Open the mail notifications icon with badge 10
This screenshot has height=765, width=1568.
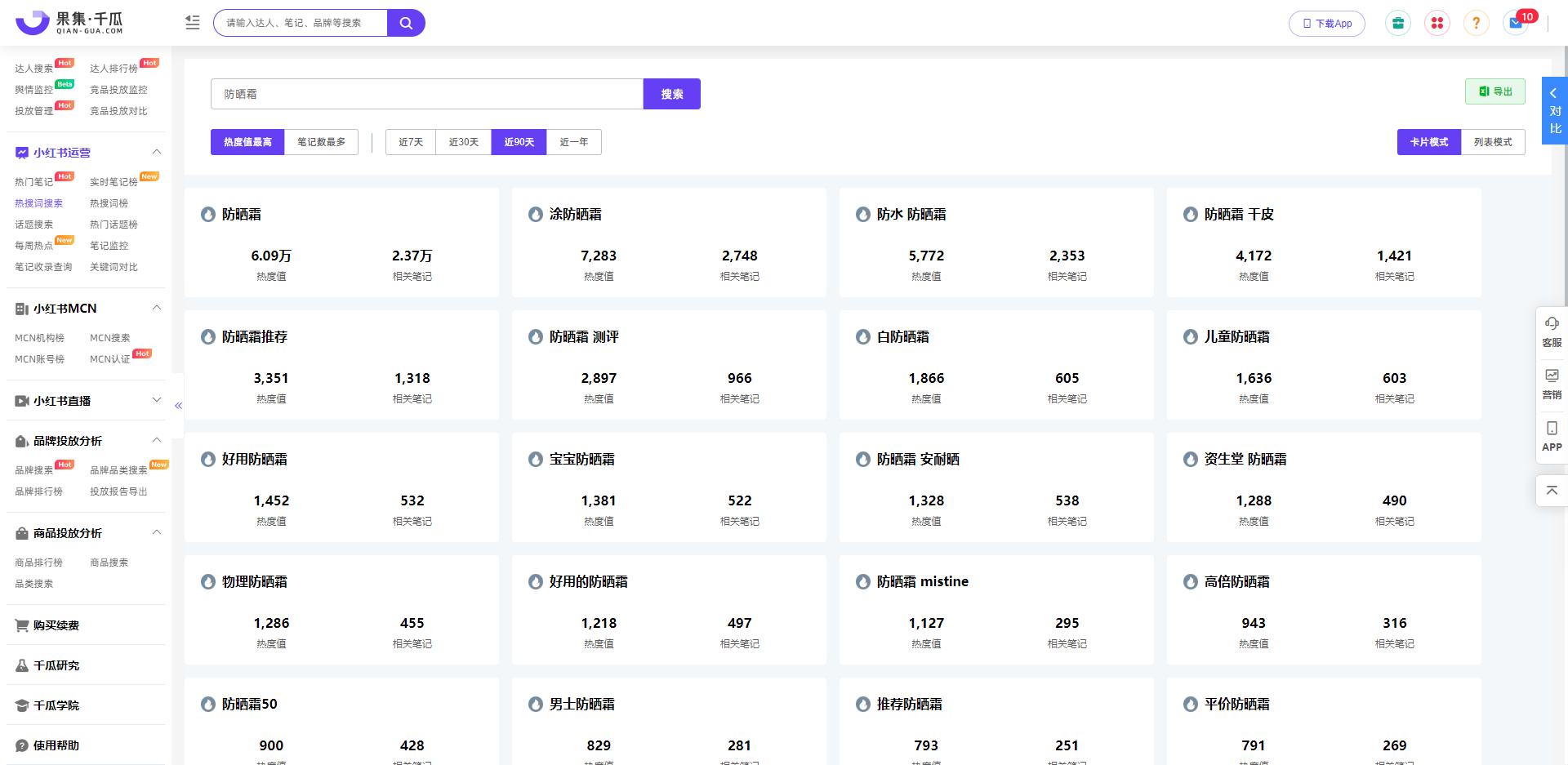tap(1516, 23)
